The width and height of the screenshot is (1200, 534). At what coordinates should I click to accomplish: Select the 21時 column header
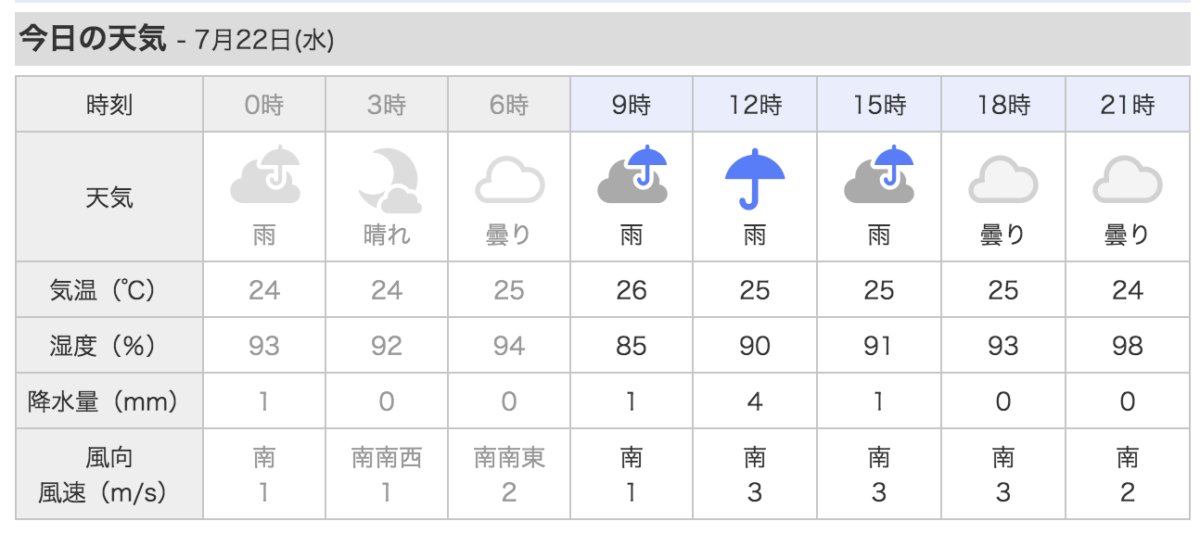[1127, 104]
